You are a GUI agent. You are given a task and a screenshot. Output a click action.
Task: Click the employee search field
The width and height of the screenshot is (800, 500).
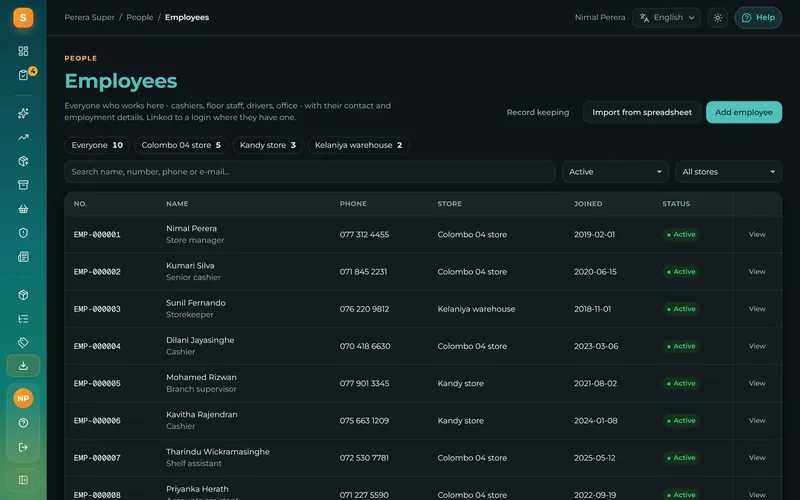[x=310, y=172]
